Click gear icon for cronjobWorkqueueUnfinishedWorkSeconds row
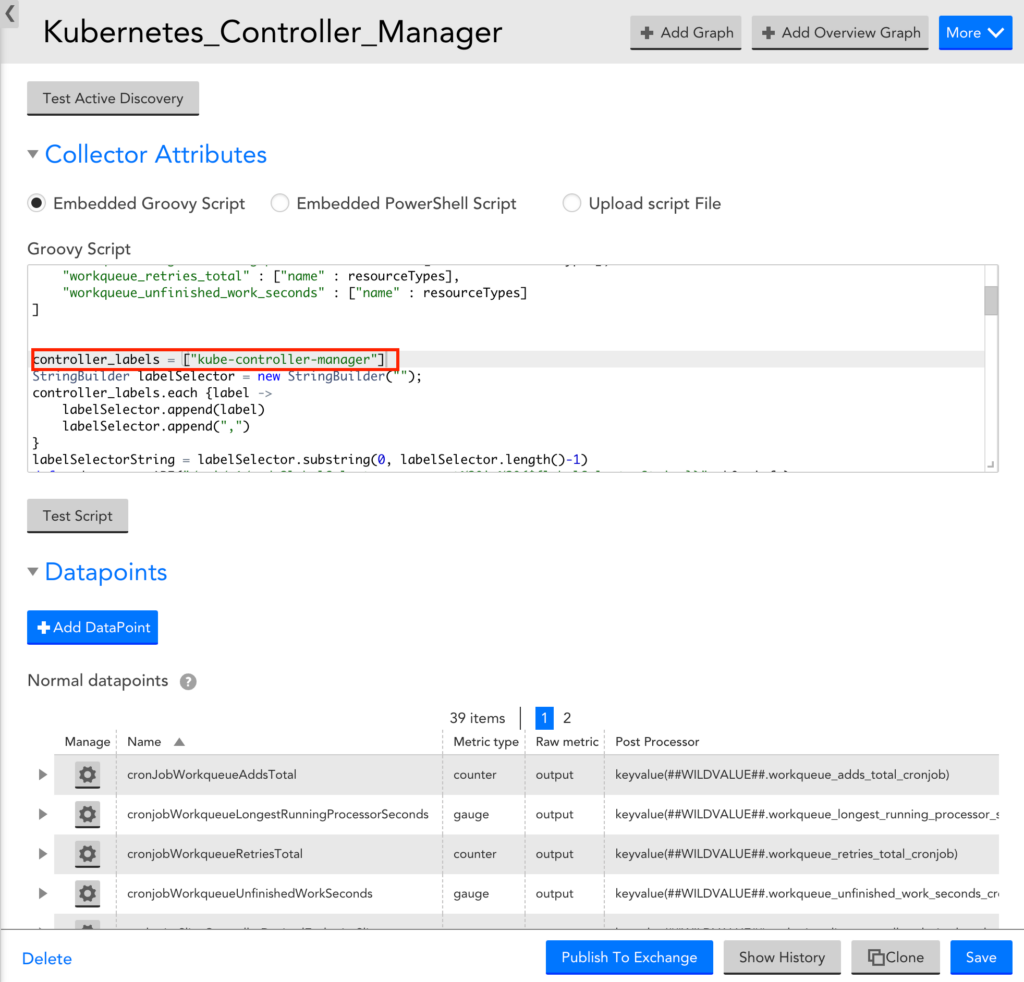The height and width of the screenshot is (982, 1024). pyautogui.click(x=87, y=893)
